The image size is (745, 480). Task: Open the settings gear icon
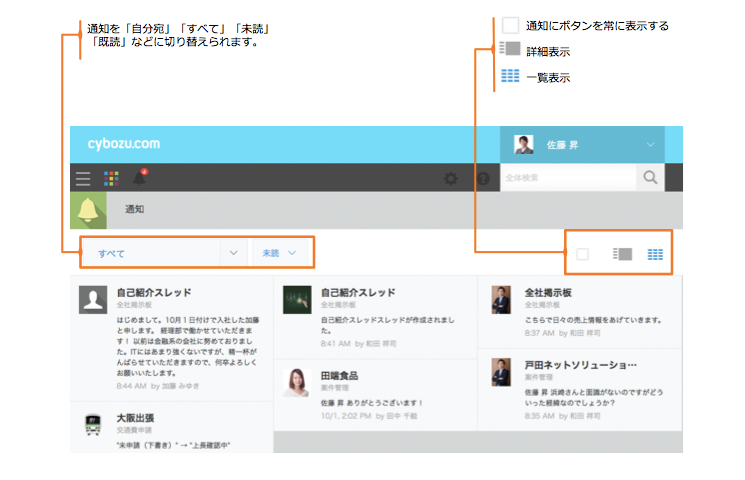pos(451,178)
